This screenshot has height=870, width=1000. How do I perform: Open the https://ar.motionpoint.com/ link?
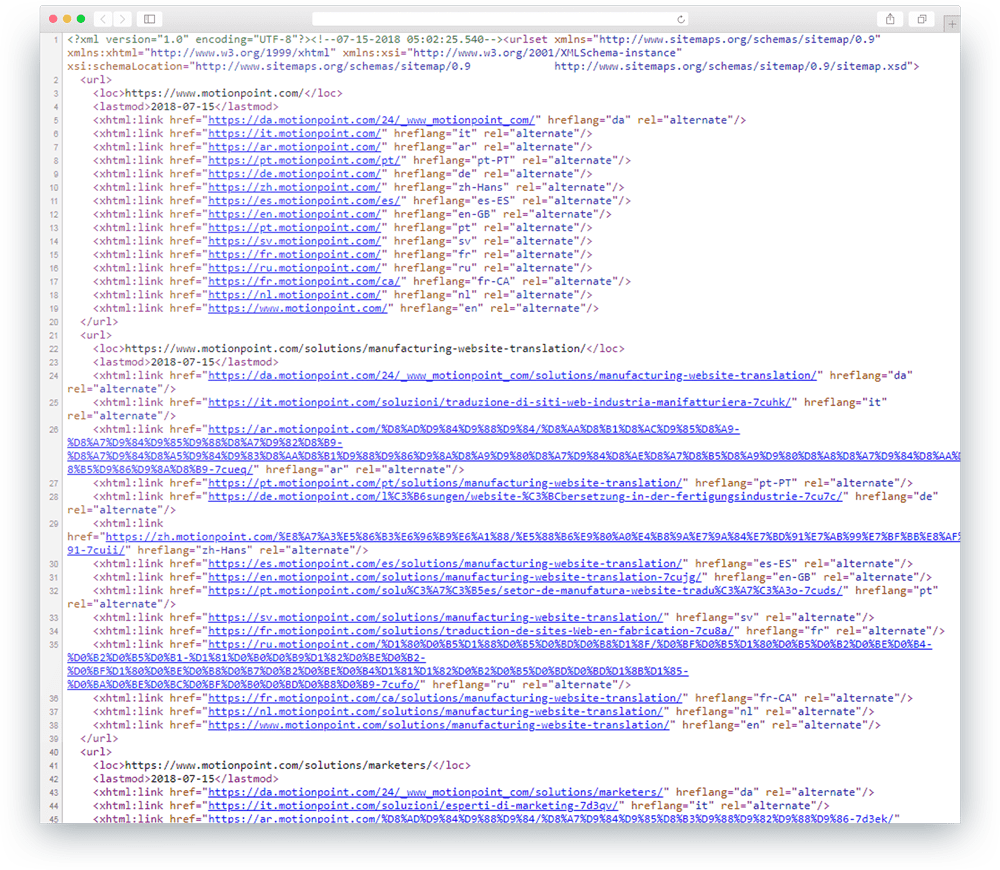[x=295, y=147]
